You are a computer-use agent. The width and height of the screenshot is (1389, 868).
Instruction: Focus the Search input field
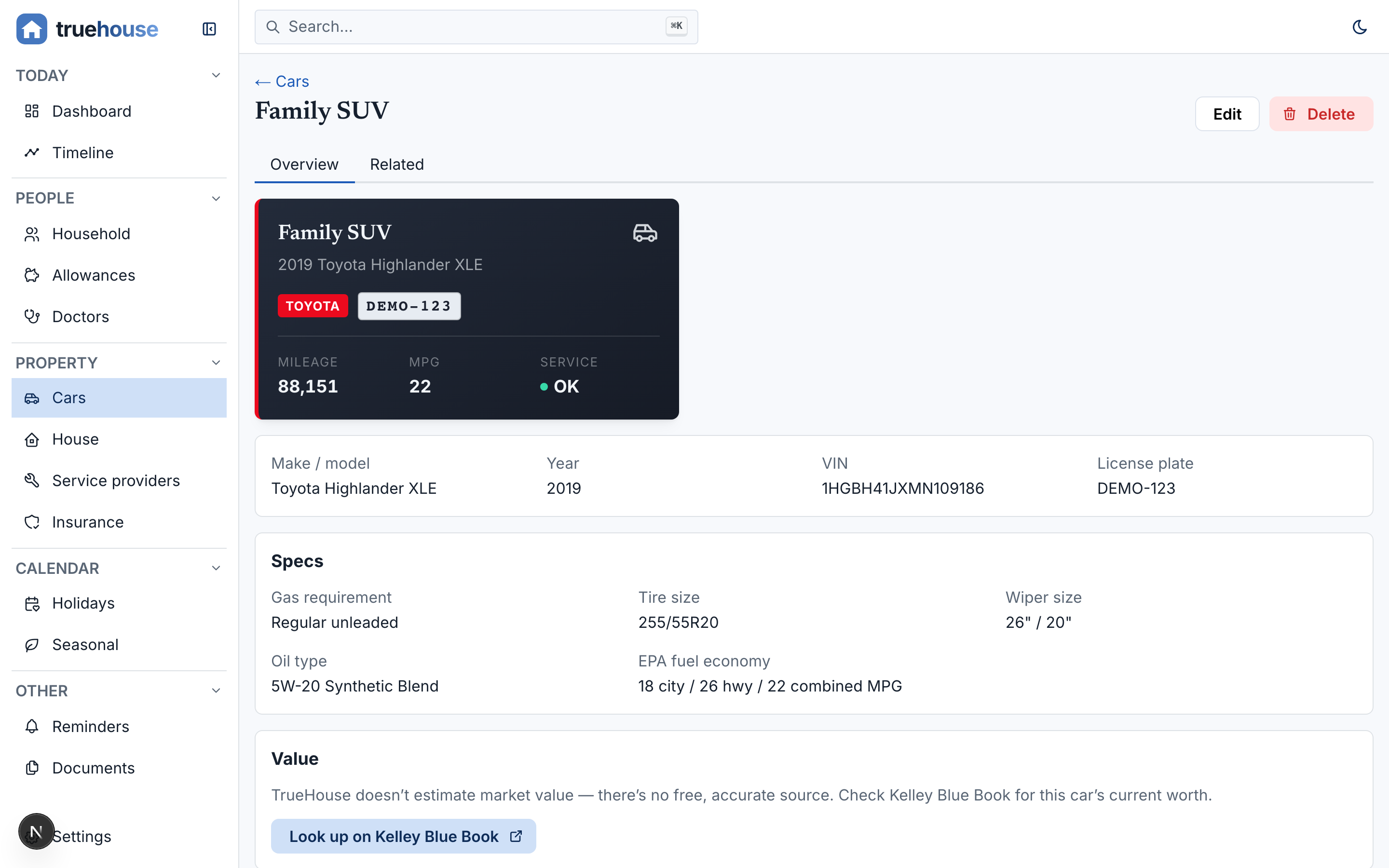tap(476, 27)
